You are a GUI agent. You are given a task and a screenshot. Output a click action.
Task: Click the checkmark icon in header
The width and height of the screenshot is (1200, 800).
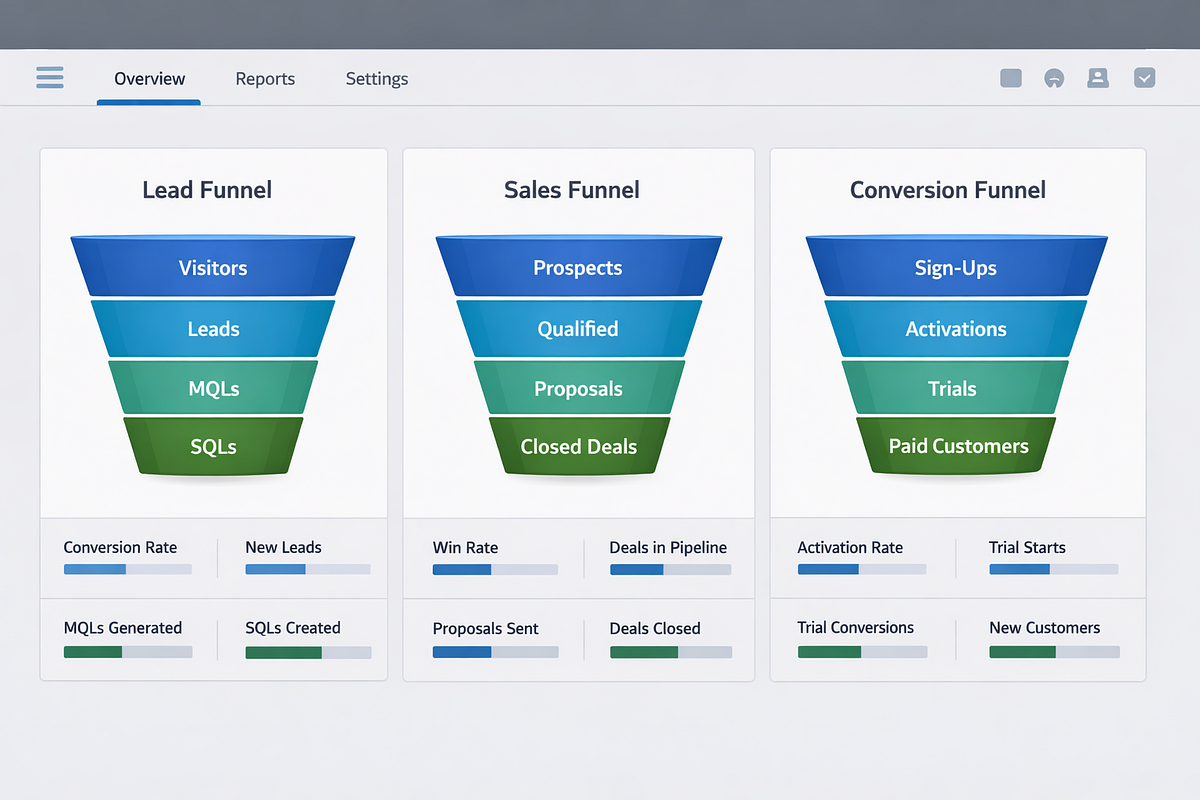point(1145,78)
